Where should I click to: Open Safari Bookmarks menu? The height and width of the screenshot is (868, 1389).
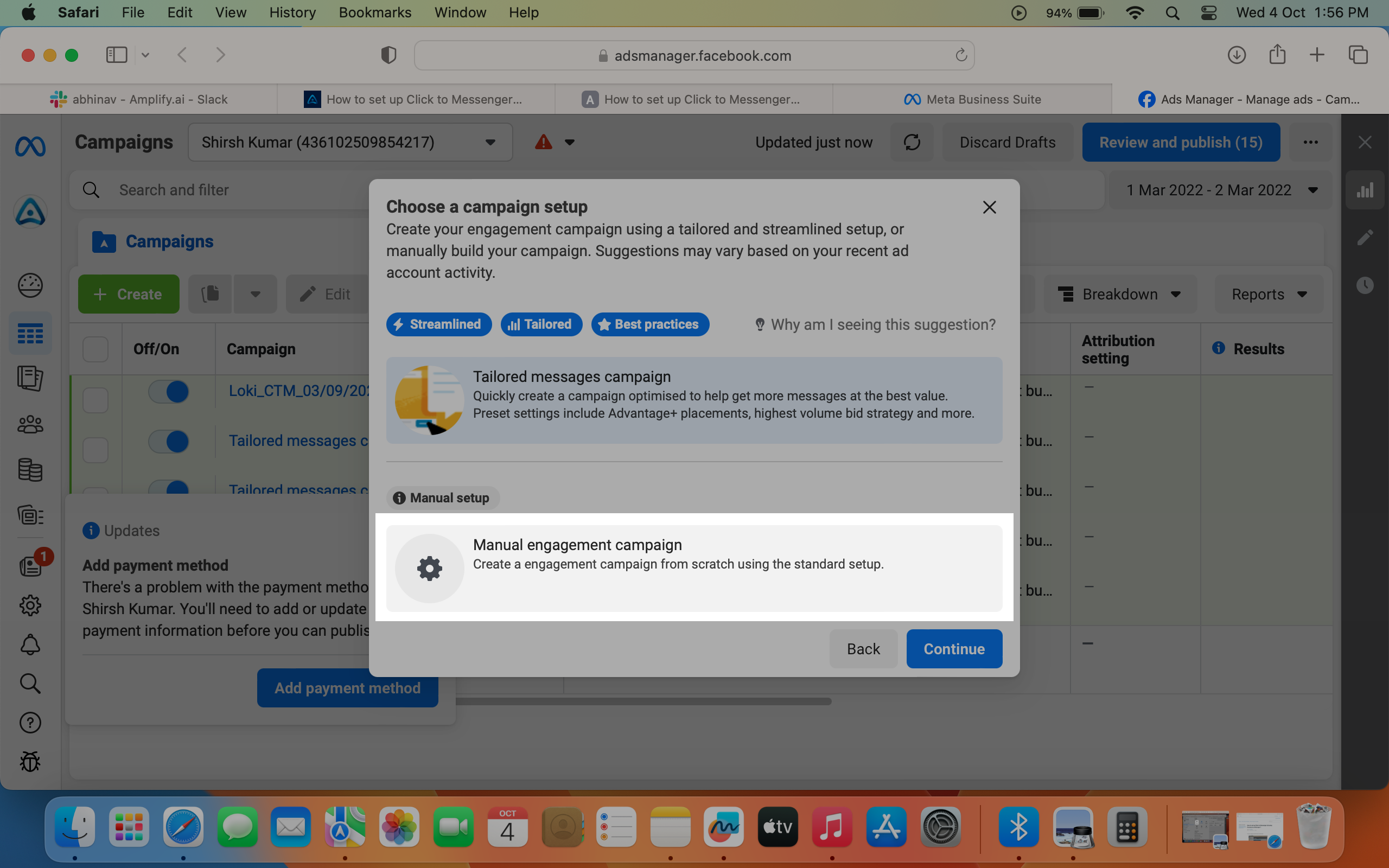tap(375, 12)
